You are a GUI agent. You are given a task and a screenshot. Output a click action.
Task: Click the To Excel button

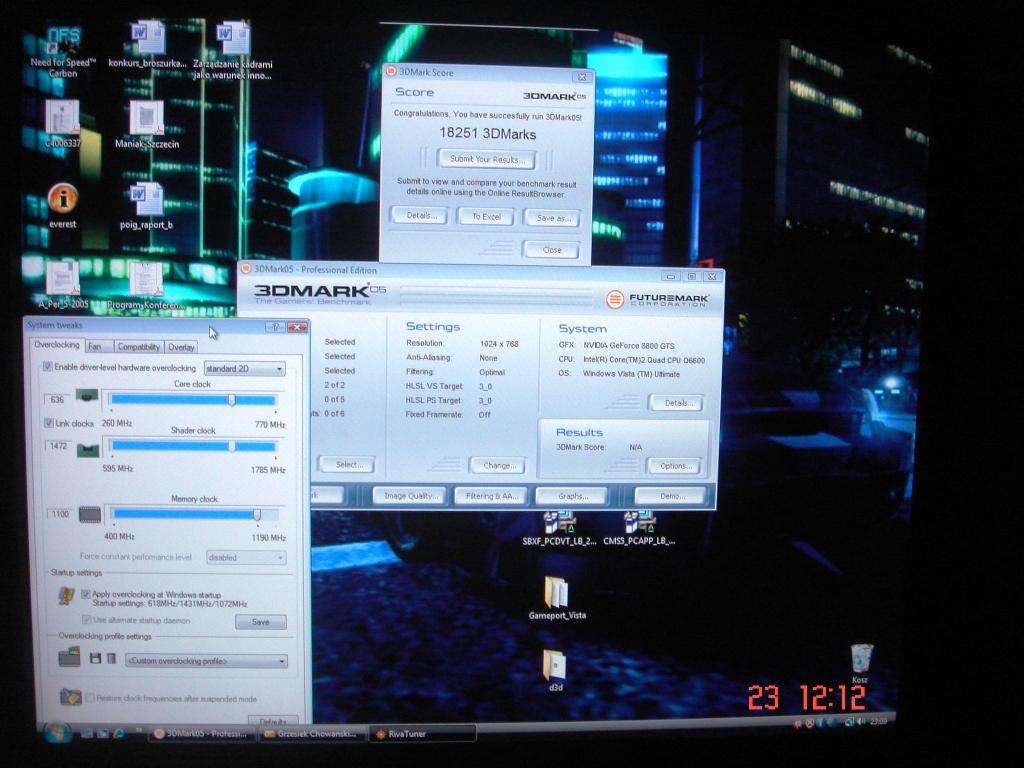486,217
